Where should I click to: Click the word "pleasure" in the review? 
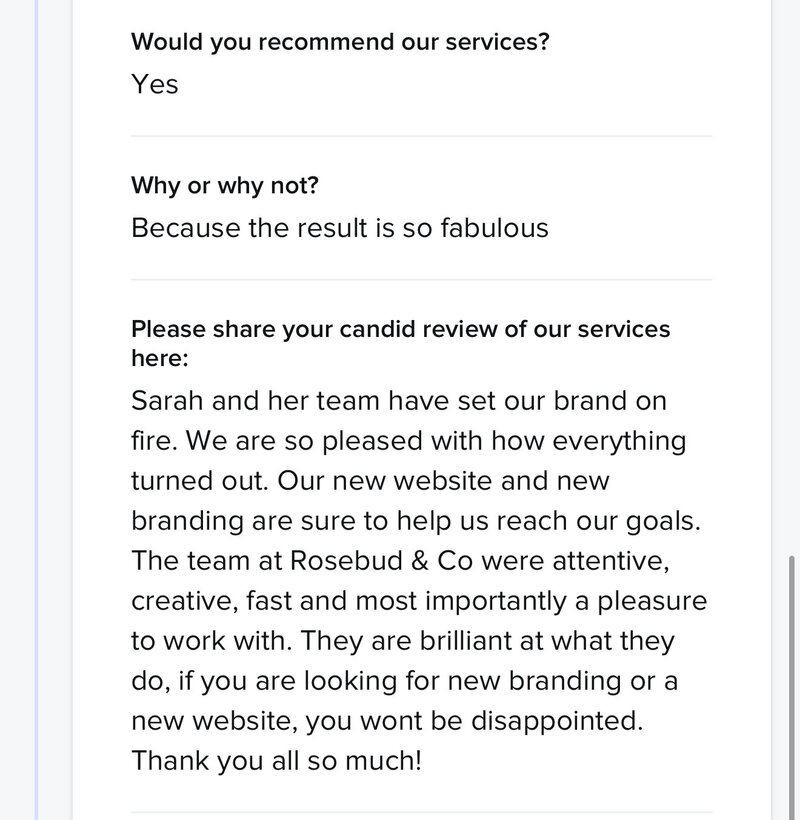click(652, 601)
